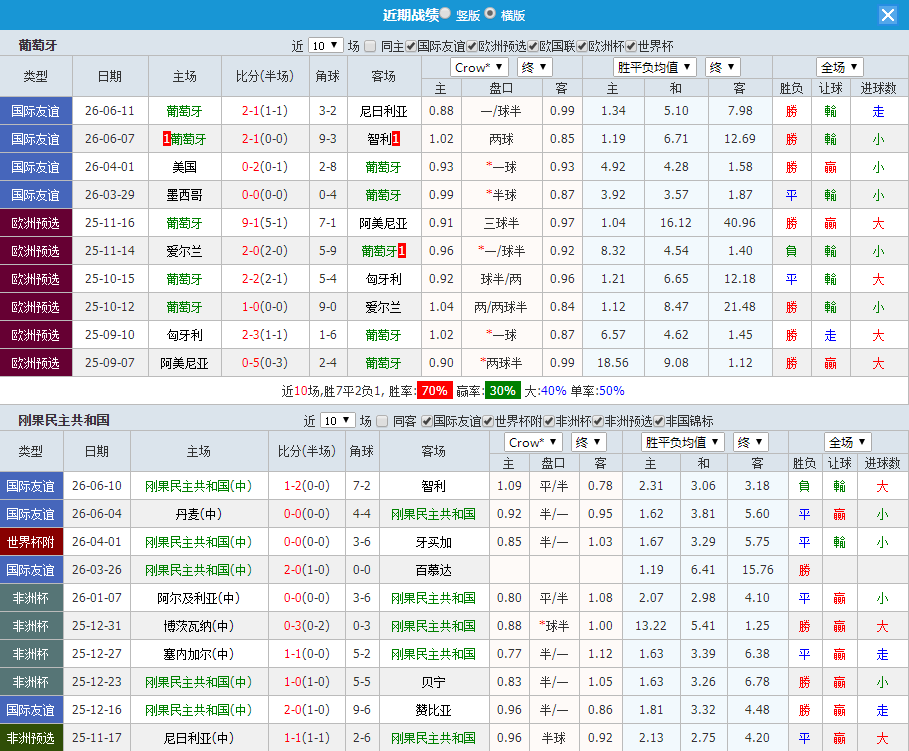Click 智利 away team on 26-06-10 row
Screen dimensions: 909x751
click(x=433, y=487)
